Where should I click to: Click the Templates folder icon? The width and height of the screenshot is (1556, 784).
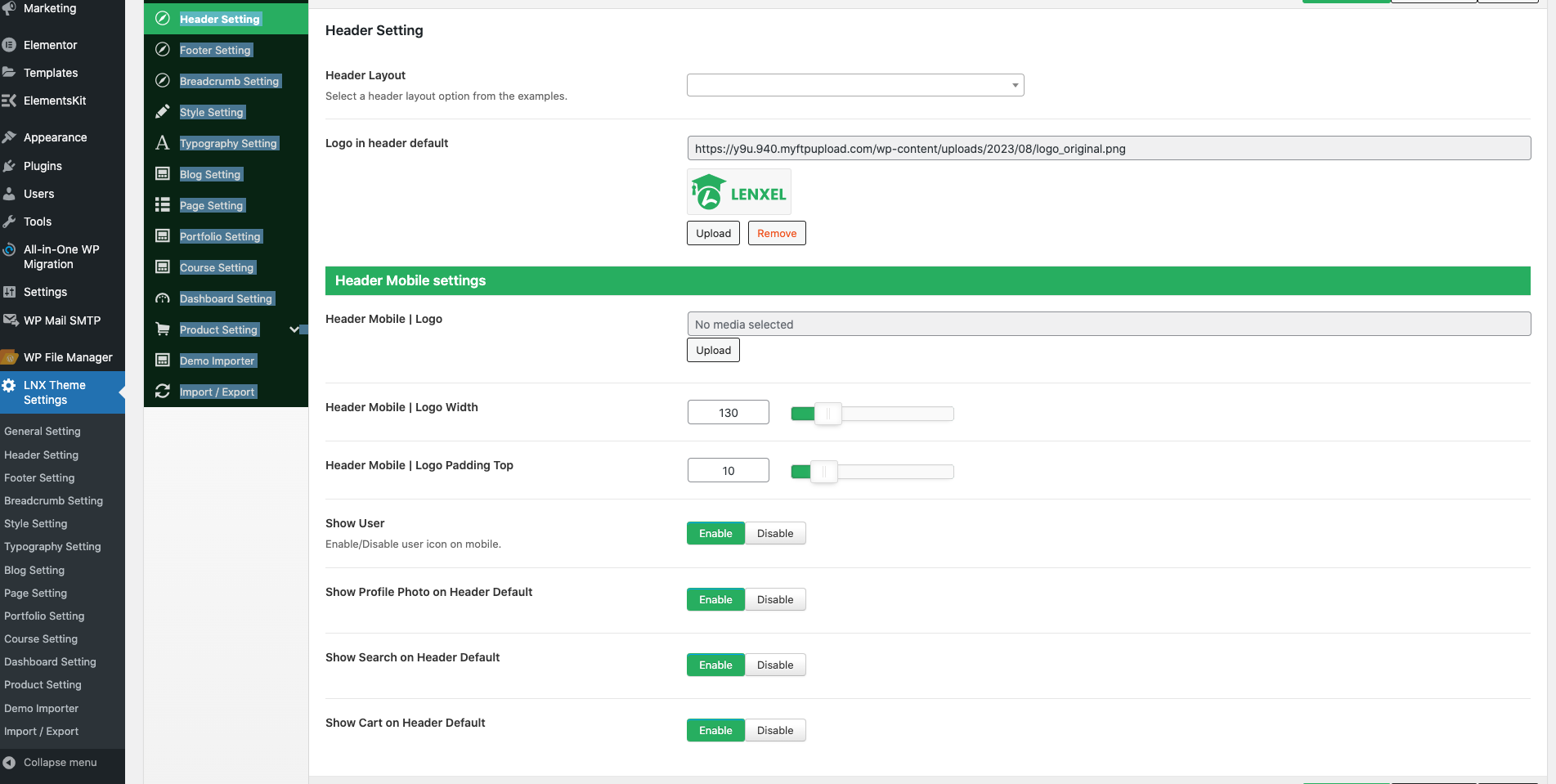pos(9,73)
